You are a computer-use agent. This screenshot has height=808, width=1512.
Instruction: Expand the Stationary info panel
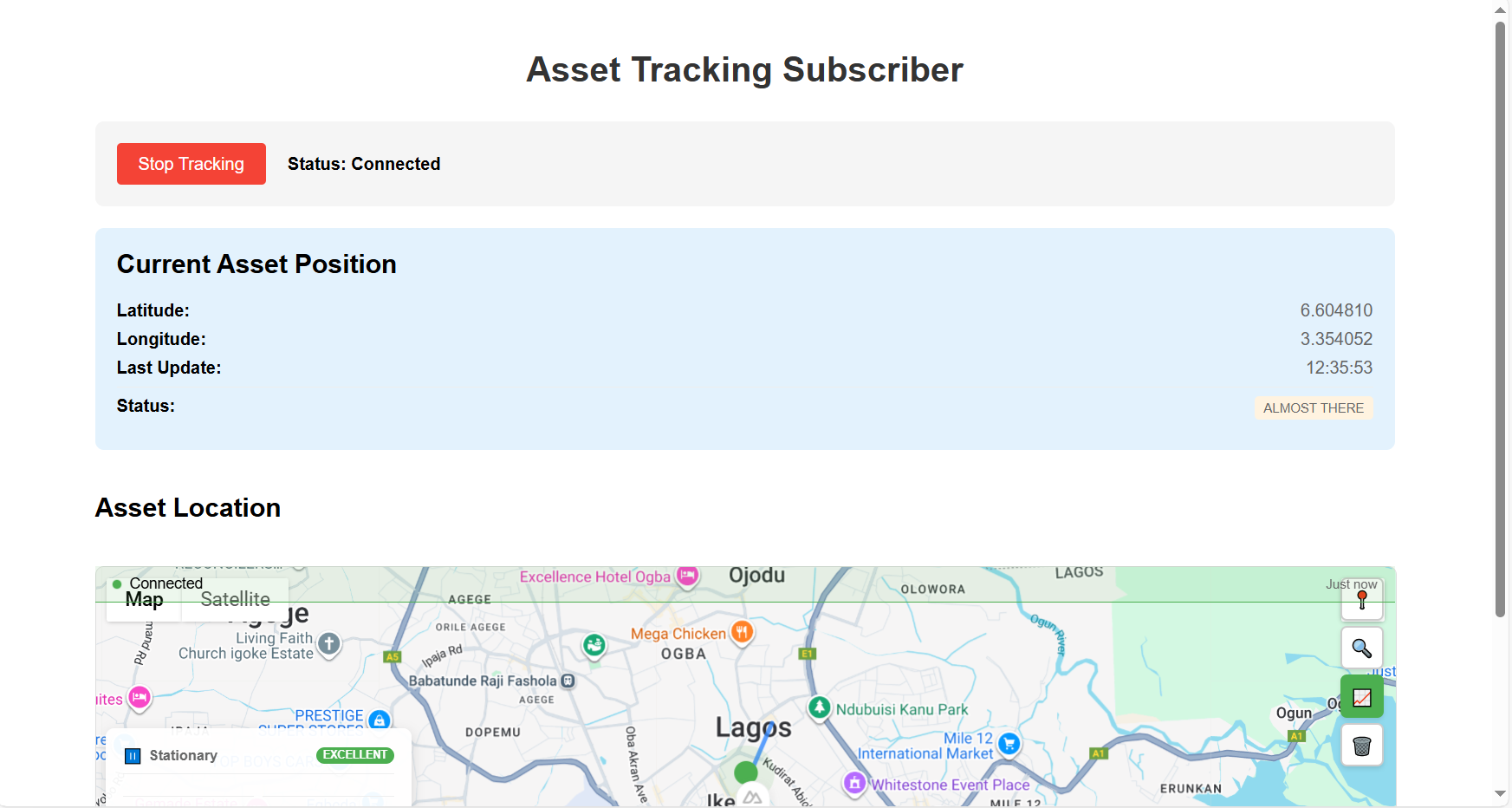point(183,755)
